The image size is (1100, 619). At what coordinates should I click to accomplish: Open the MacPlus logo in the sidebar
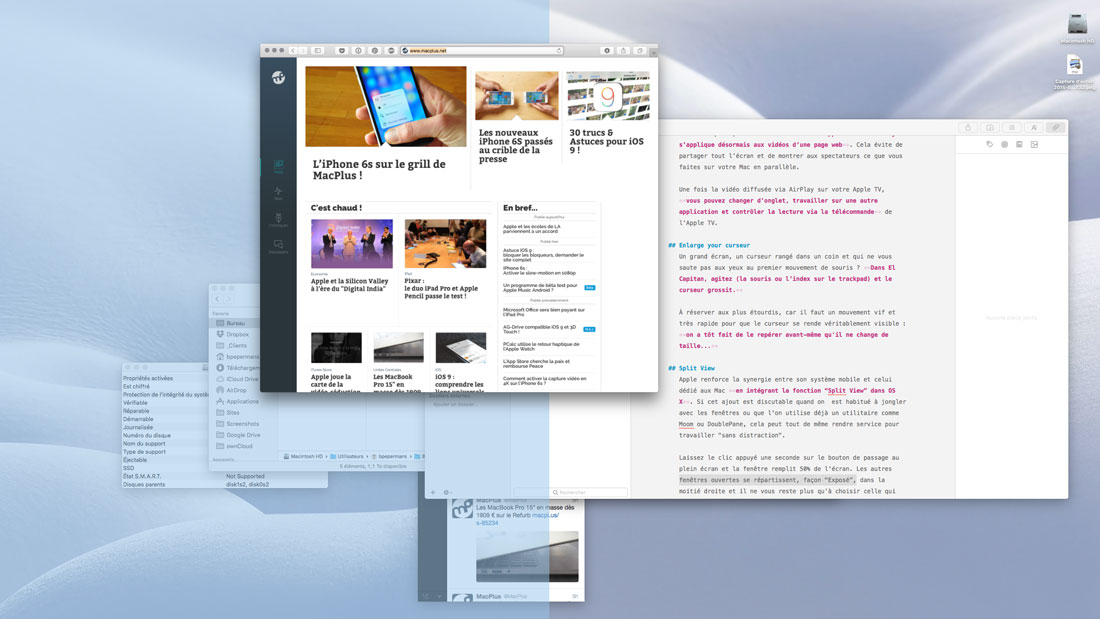click(x=279, y=77)
